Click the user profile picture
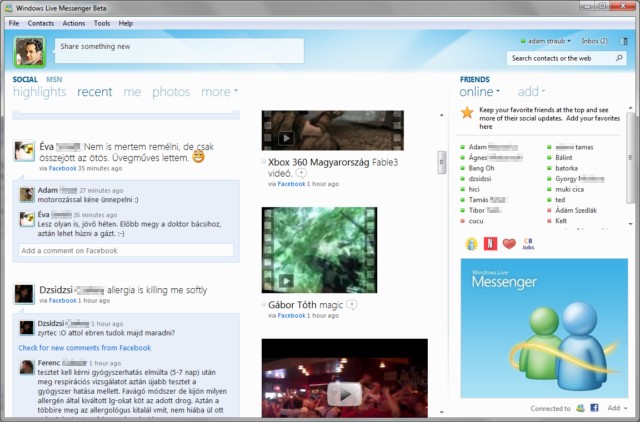This screenshot has height=422, width=640. [29, 52]
